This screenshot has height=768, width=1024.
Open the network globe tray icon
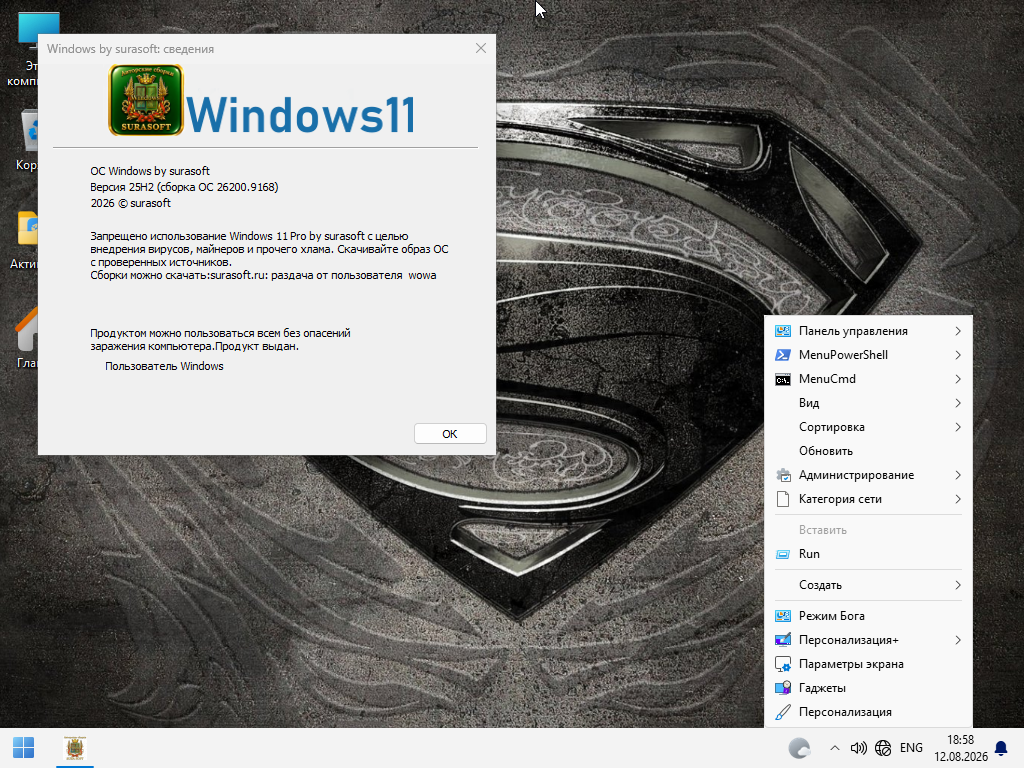(883, 748)
